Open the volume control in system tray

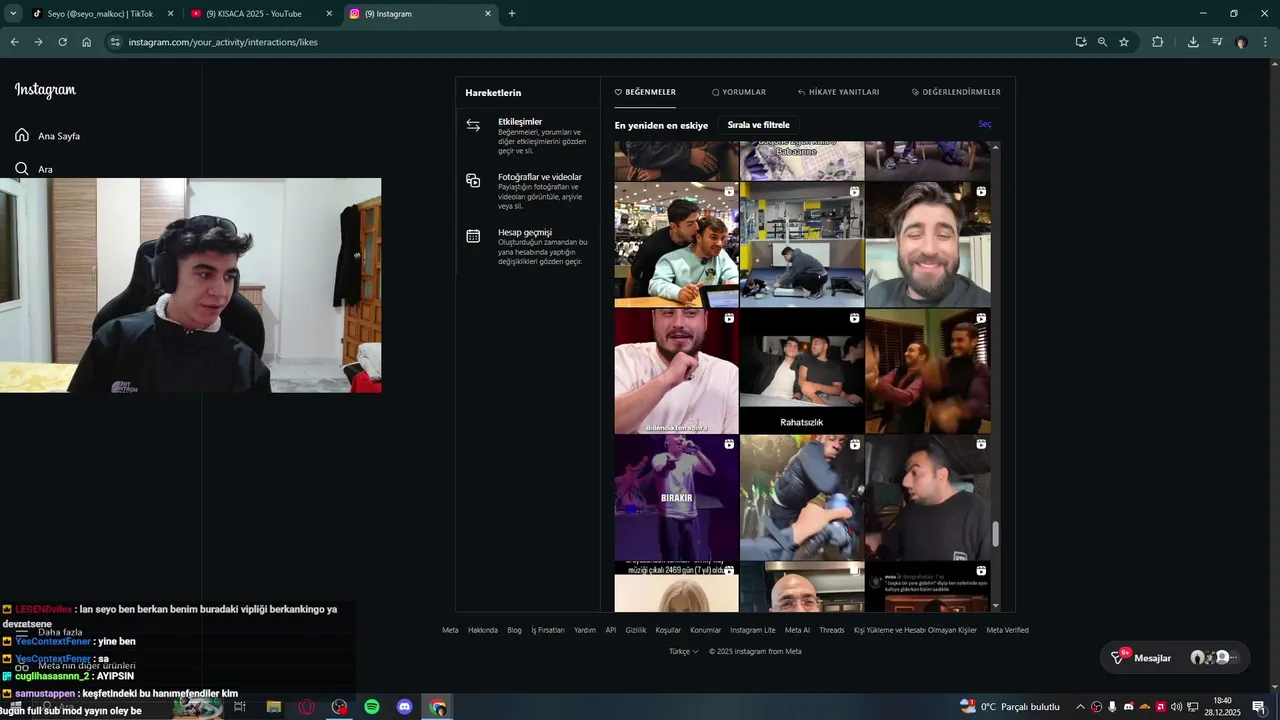pyautogui.click(x=1177, y=707)
